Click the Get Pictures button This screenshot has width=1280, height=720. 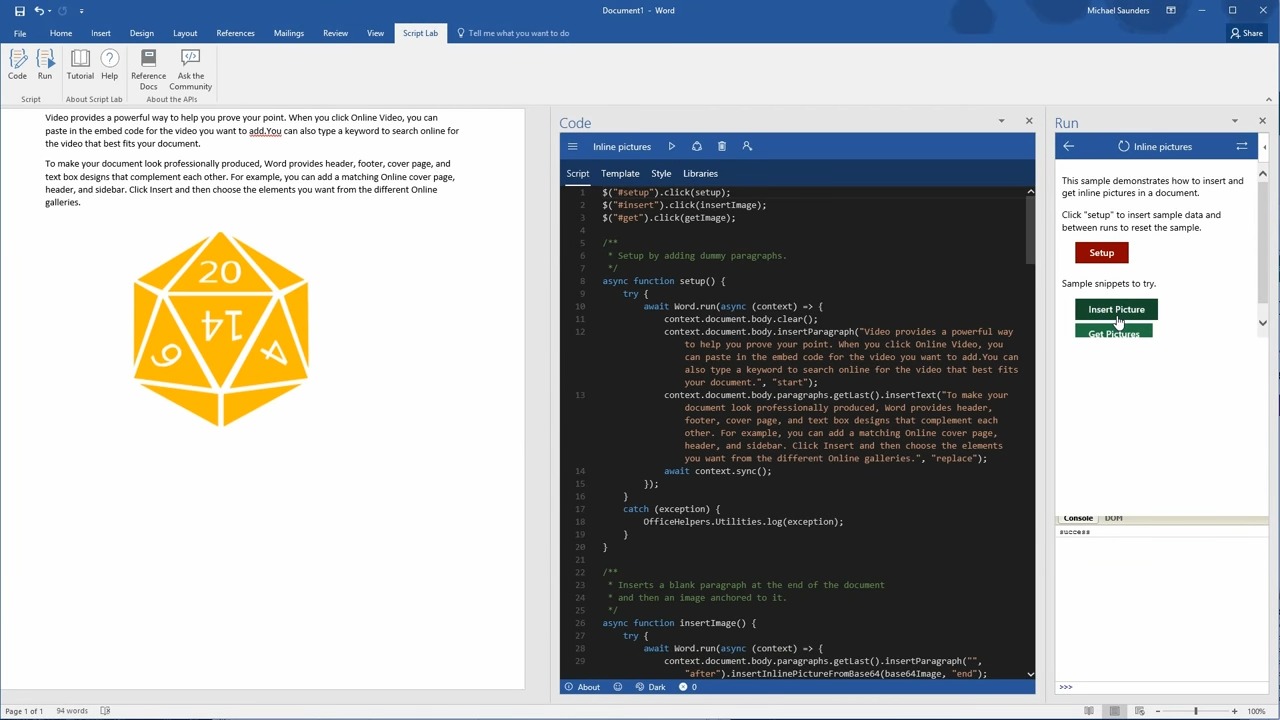pyautogui.click(x=1114, y=333)
